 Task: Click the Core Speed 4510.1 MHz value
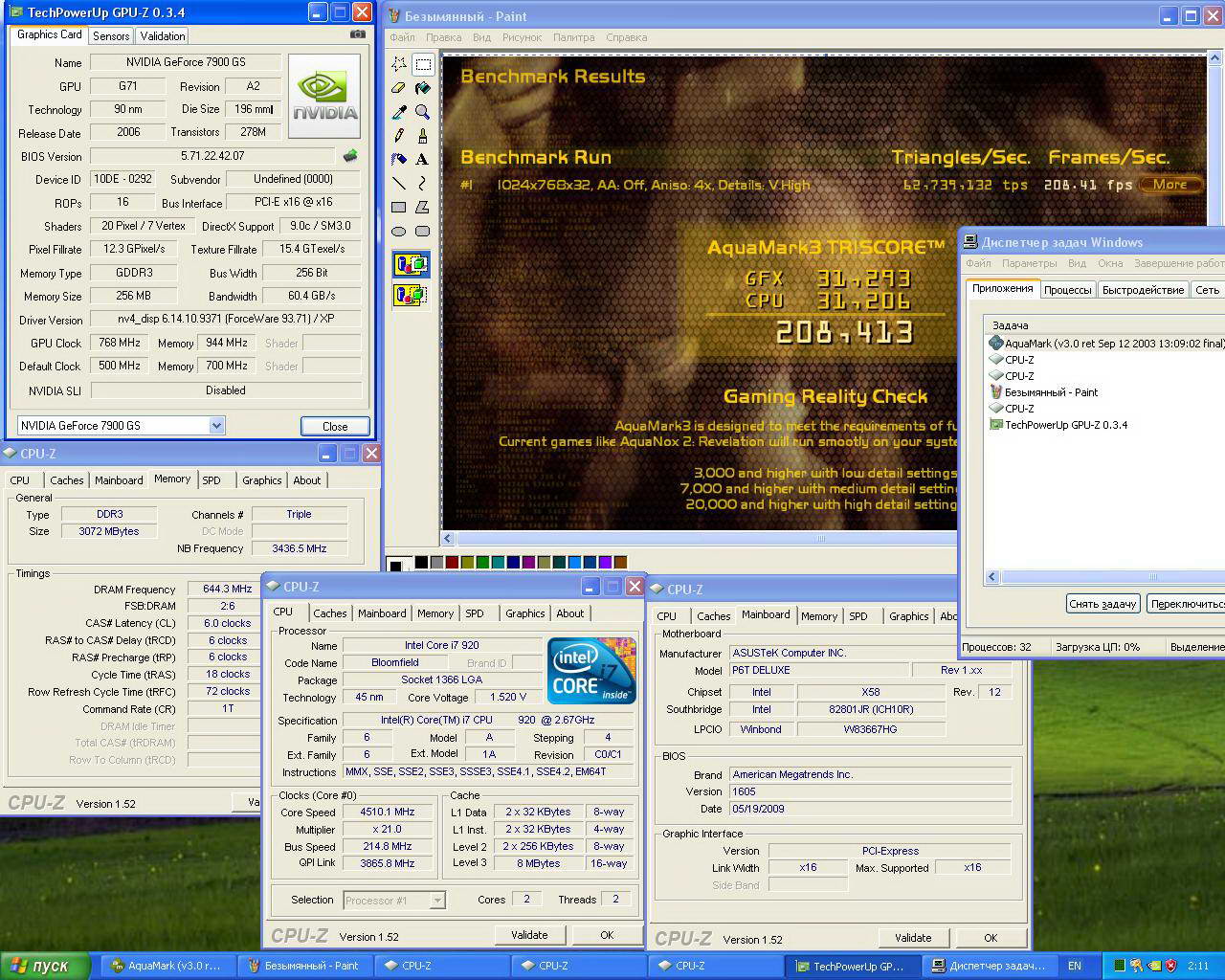[x=387, y=812]
